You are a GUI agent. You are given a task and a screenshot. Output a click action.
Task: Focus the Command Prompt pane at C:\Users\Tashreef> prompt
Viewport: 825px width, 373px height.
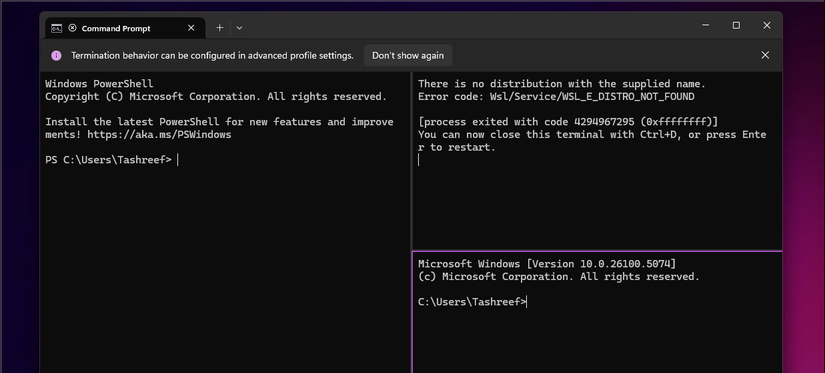472,301
